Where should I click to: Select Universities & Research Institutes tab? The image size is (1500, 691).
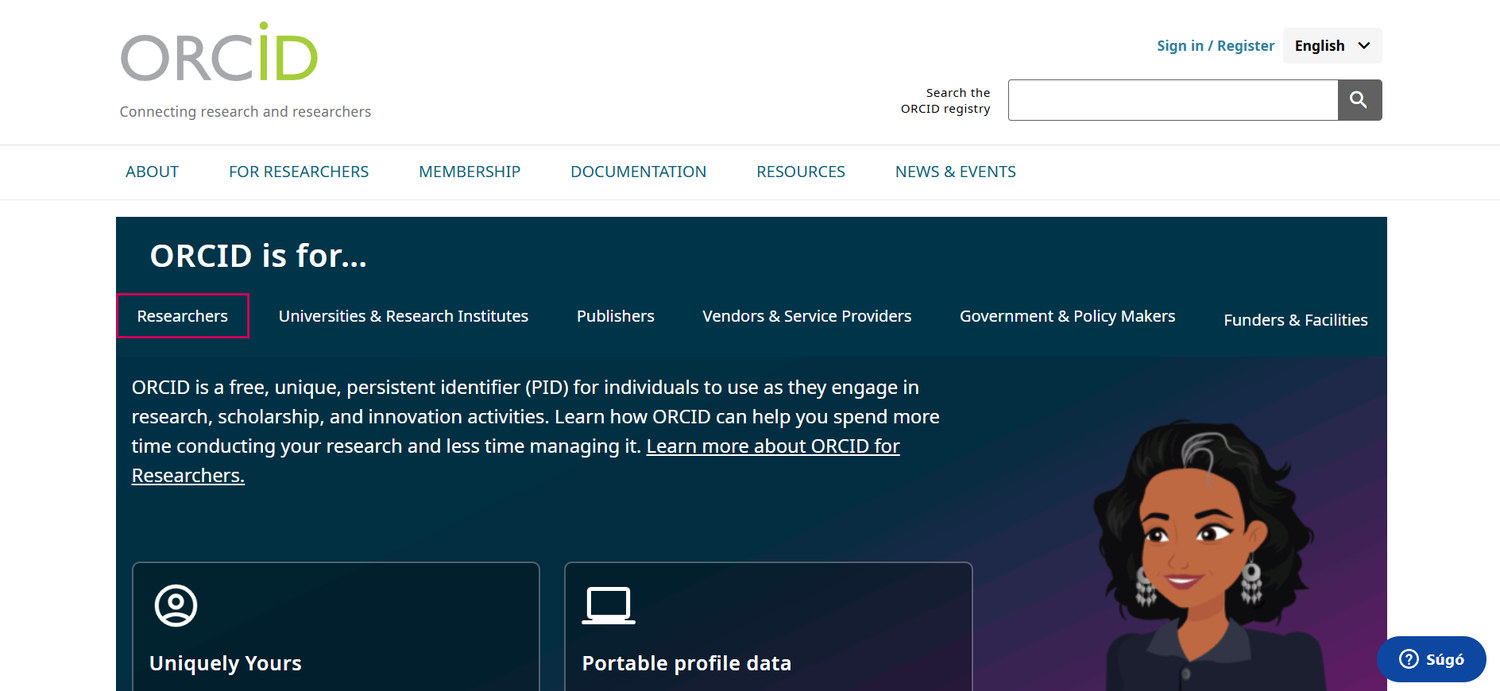coord(403,316)
